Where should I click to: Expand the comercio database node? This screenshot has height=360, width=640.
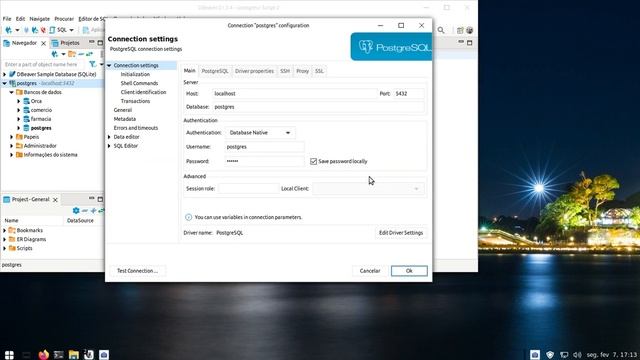tap(19, 110)
